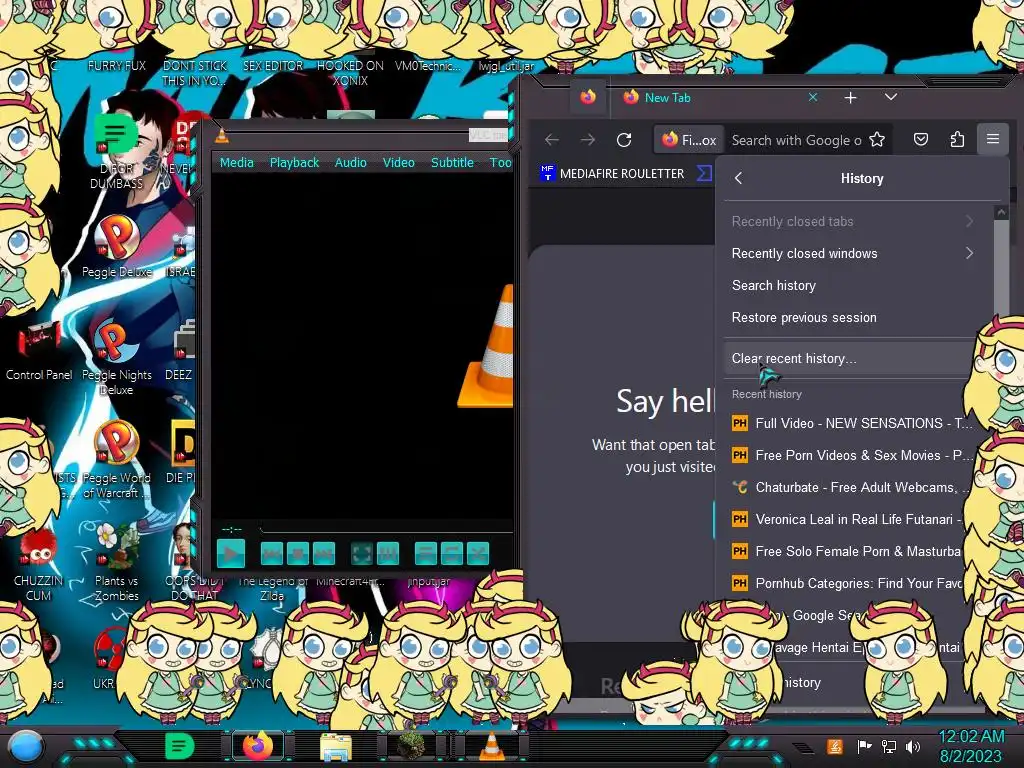Click VLC cone icon in title bar

click(222, 135)
